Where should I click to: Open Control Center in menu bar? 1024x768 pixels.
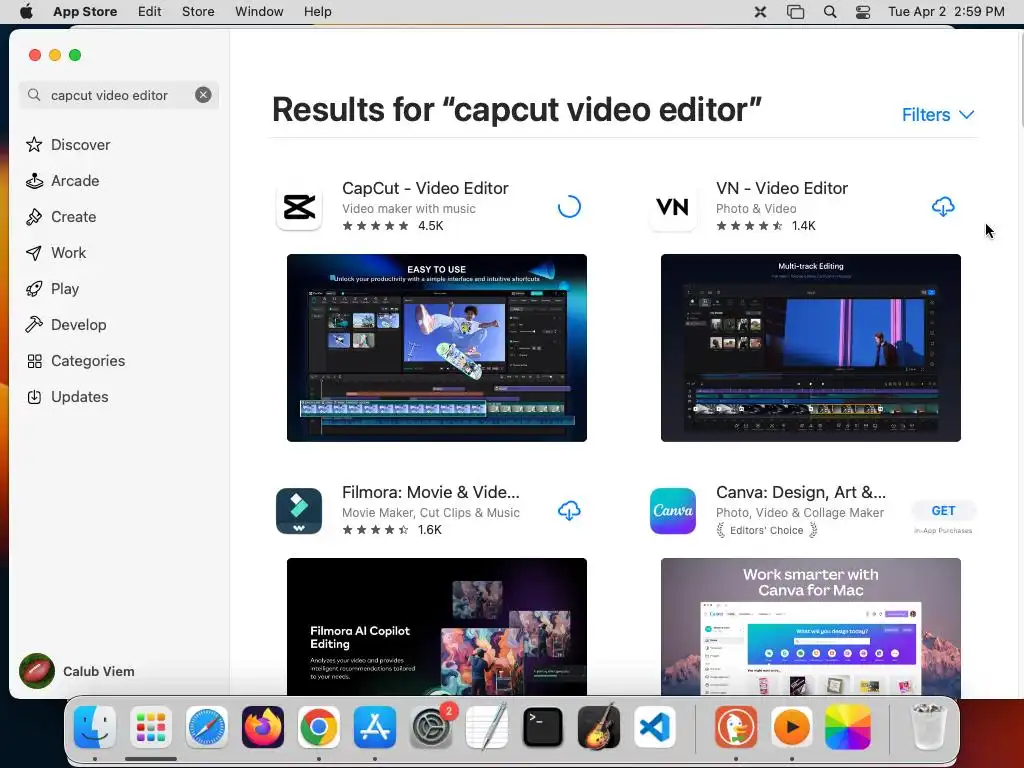[863, 12]
